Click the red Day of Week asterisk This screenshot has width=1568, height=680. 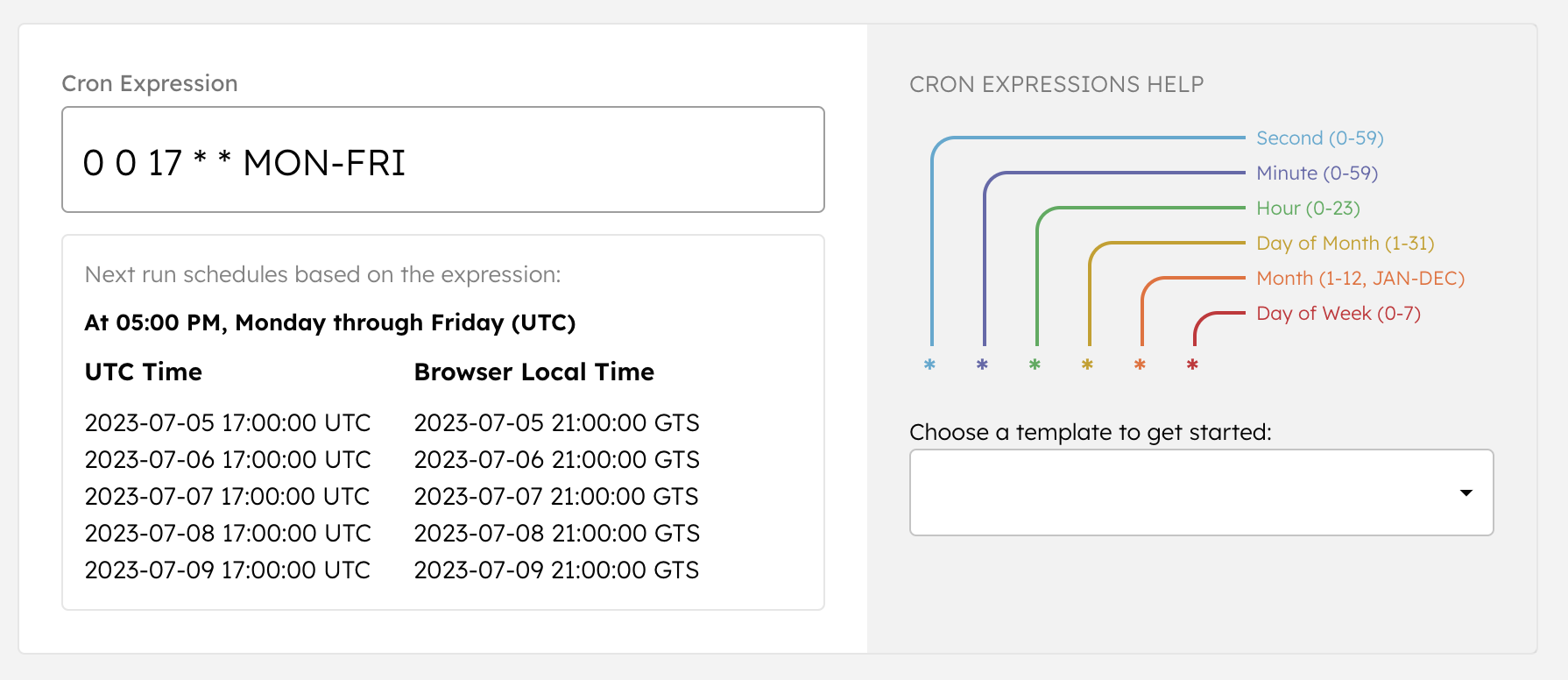pos(1192,365)
